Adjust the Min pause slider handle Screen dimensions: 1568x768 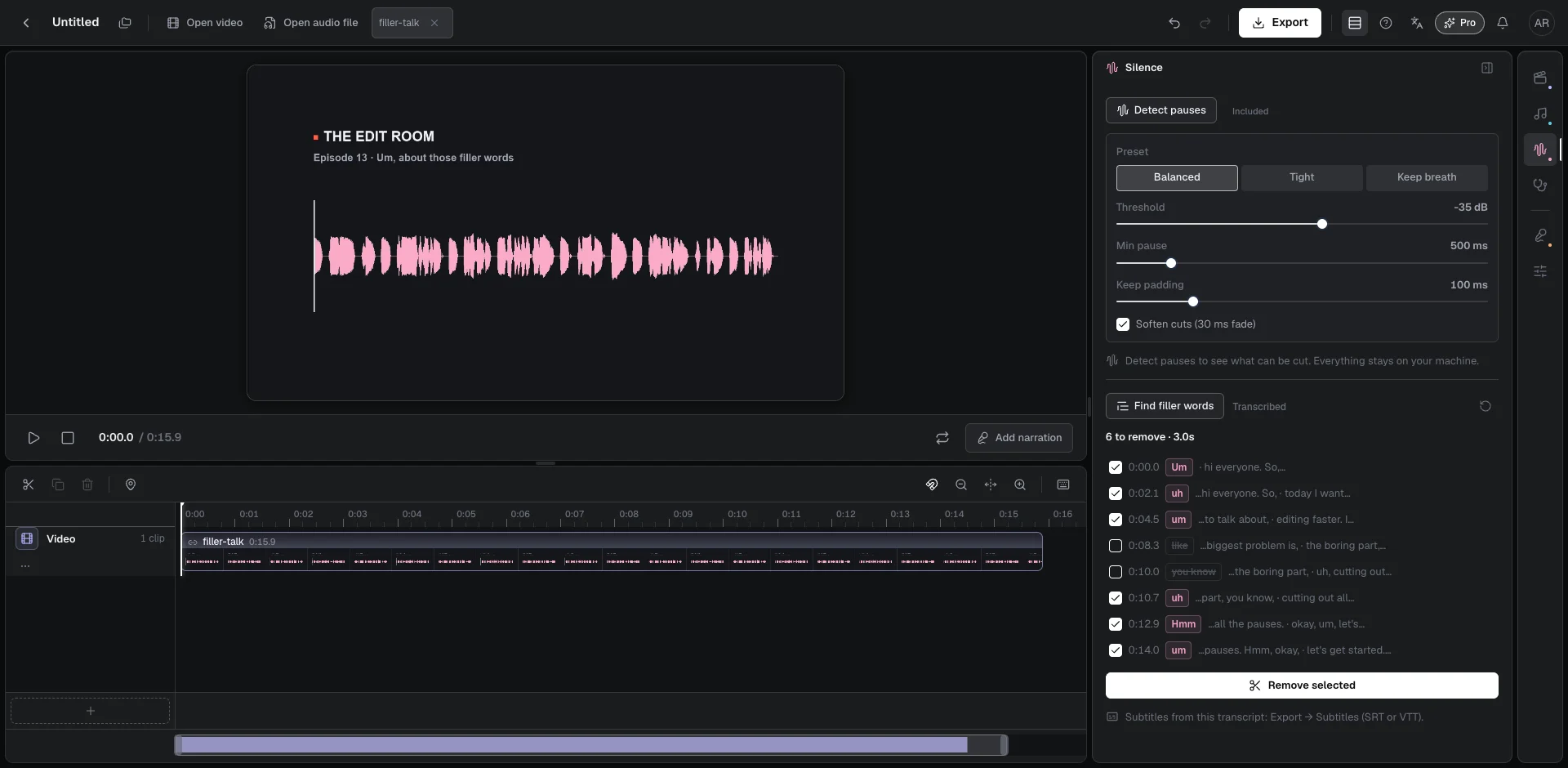(1171, 263)
